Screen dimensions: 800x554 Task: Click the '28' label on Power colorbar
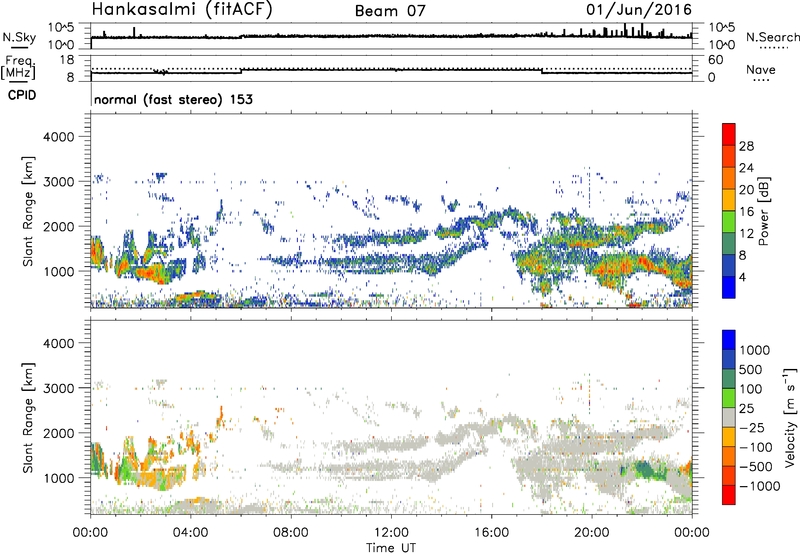click(x=746, y=146)
